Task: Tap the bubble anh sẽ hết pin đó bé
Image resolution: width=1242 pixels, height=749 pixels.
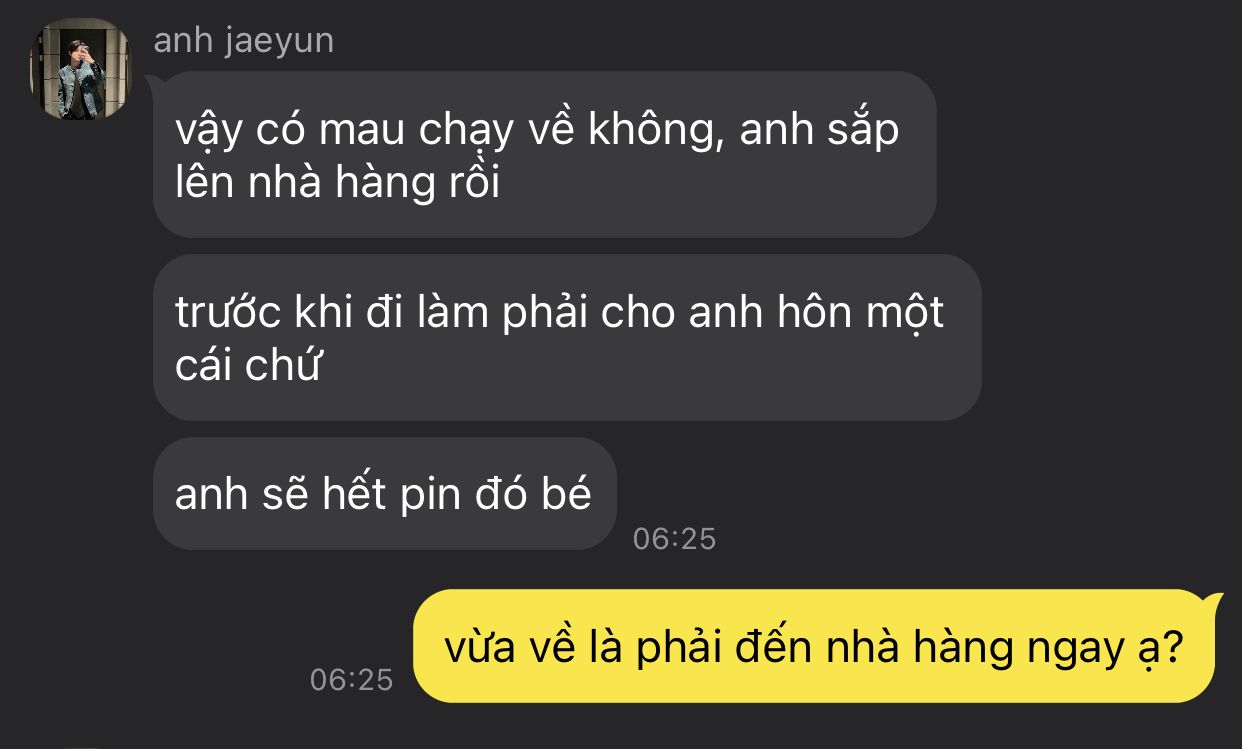Action: point(384,493)
